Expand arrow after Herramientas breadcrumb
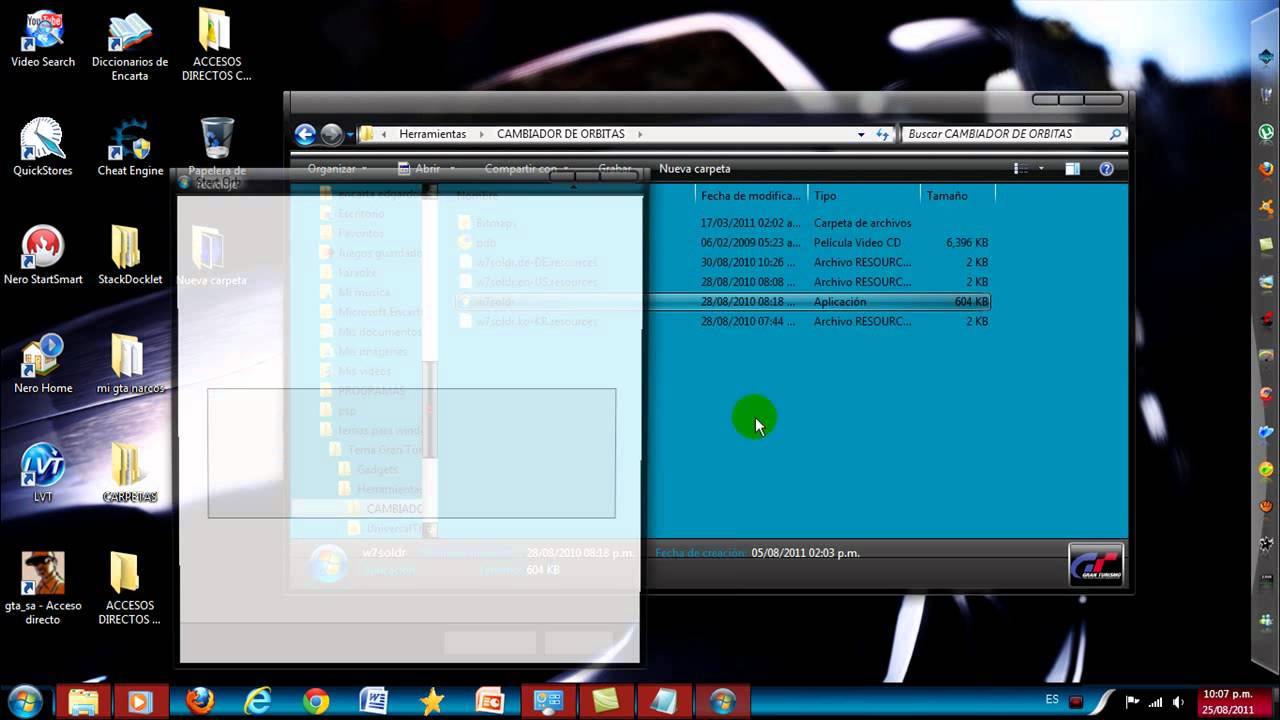Image resolution: width=1280 pixels, height=720 pixels. pyautogui.click(x=481, y=134)
